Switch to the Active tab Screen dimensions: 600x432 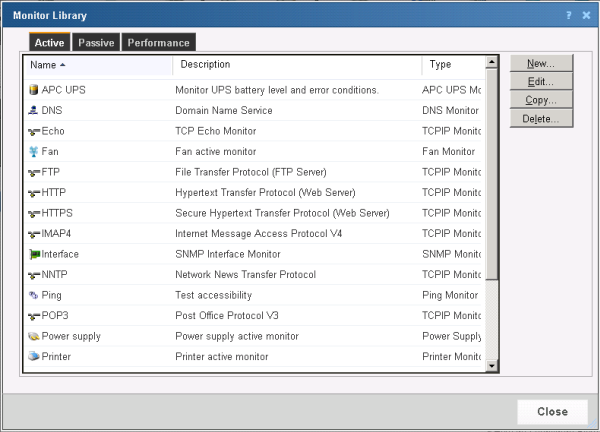tap(50, 42)
